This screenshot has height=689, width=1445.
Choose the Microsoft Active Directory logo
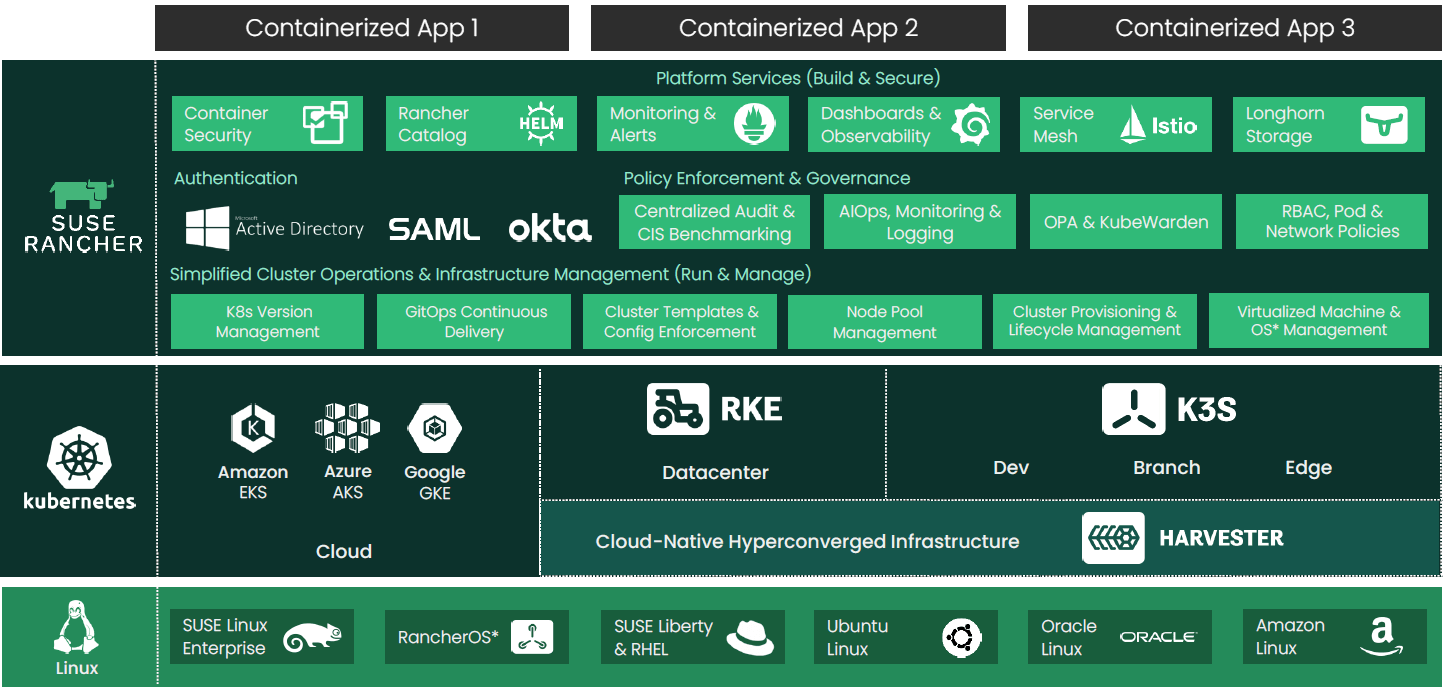pyautogui.click(x=275, y=229)
